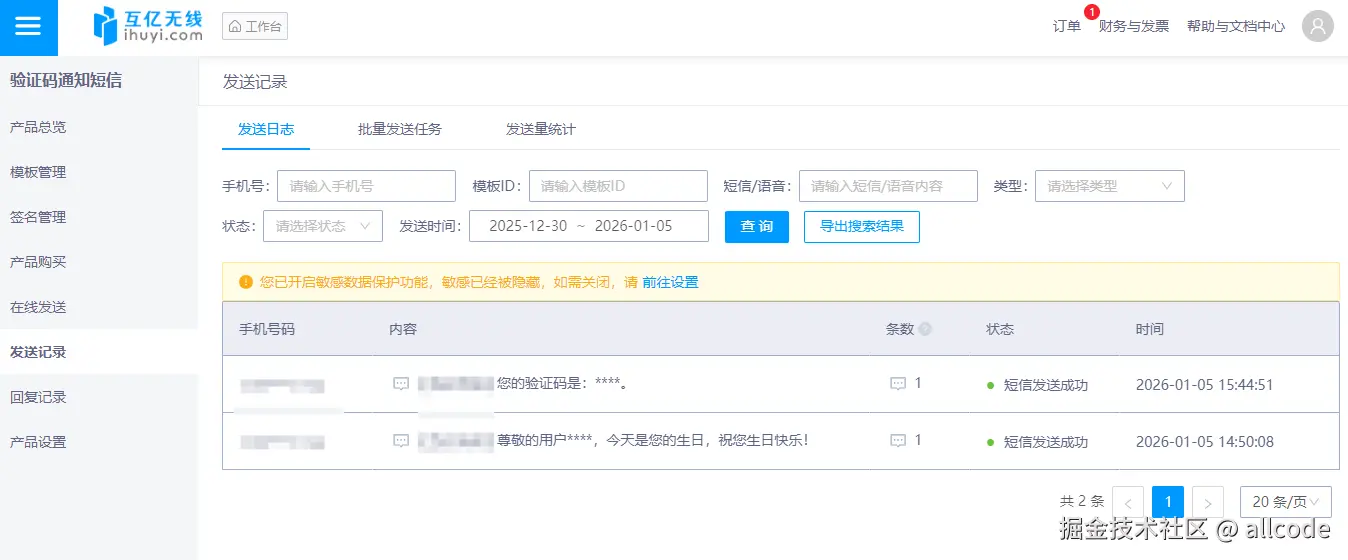Image resolution: width=1348 pixels, height=560 pixels.
Task: Open the user avatar menu
Action: (x=1317, y=26)
